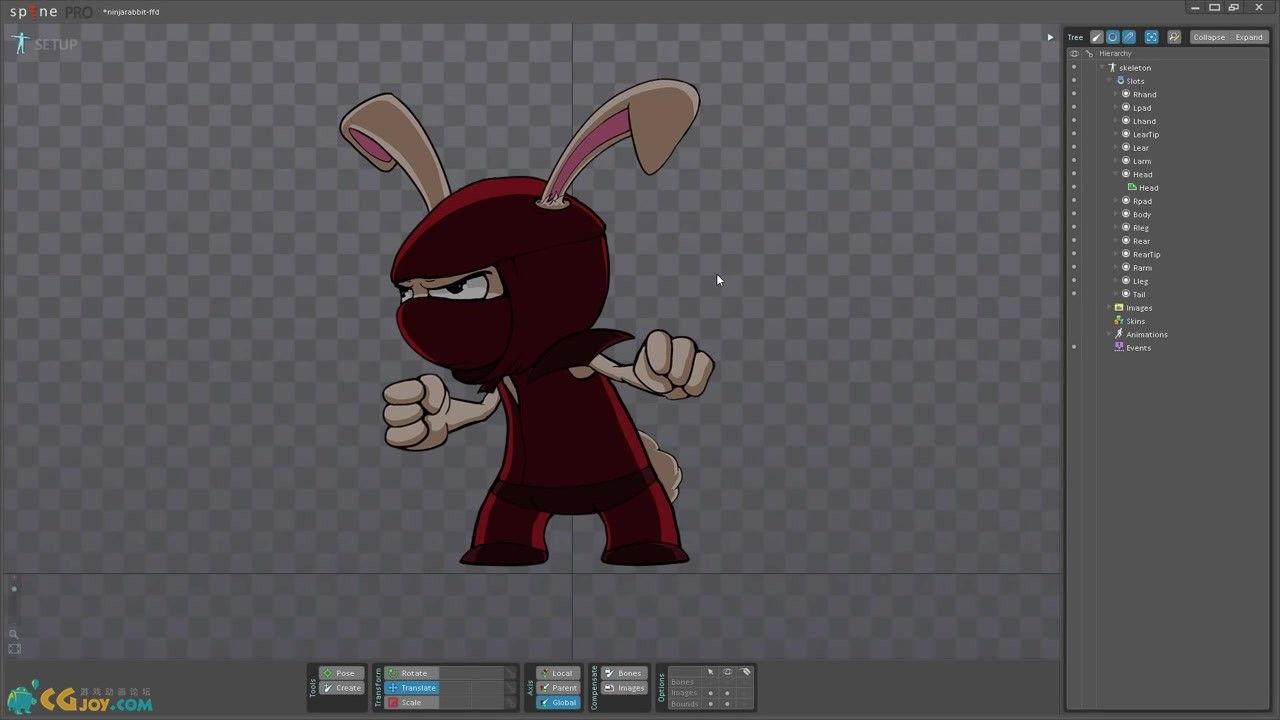
Task: Click the Spine logo main menu
Action: (50, 11)
